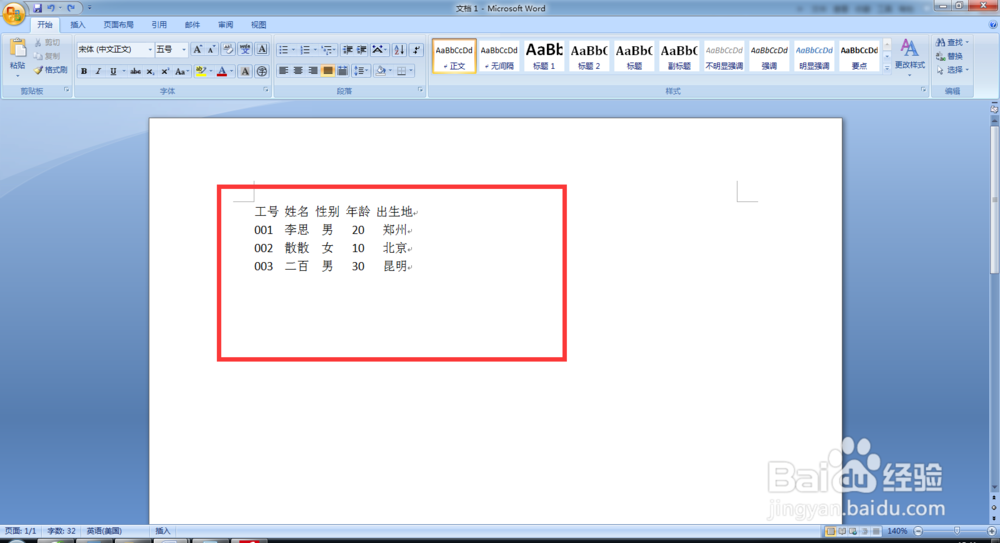This screenshot has height=543, width=1000.
Task: Toggle italic formatting
Action: pos(98,71)
